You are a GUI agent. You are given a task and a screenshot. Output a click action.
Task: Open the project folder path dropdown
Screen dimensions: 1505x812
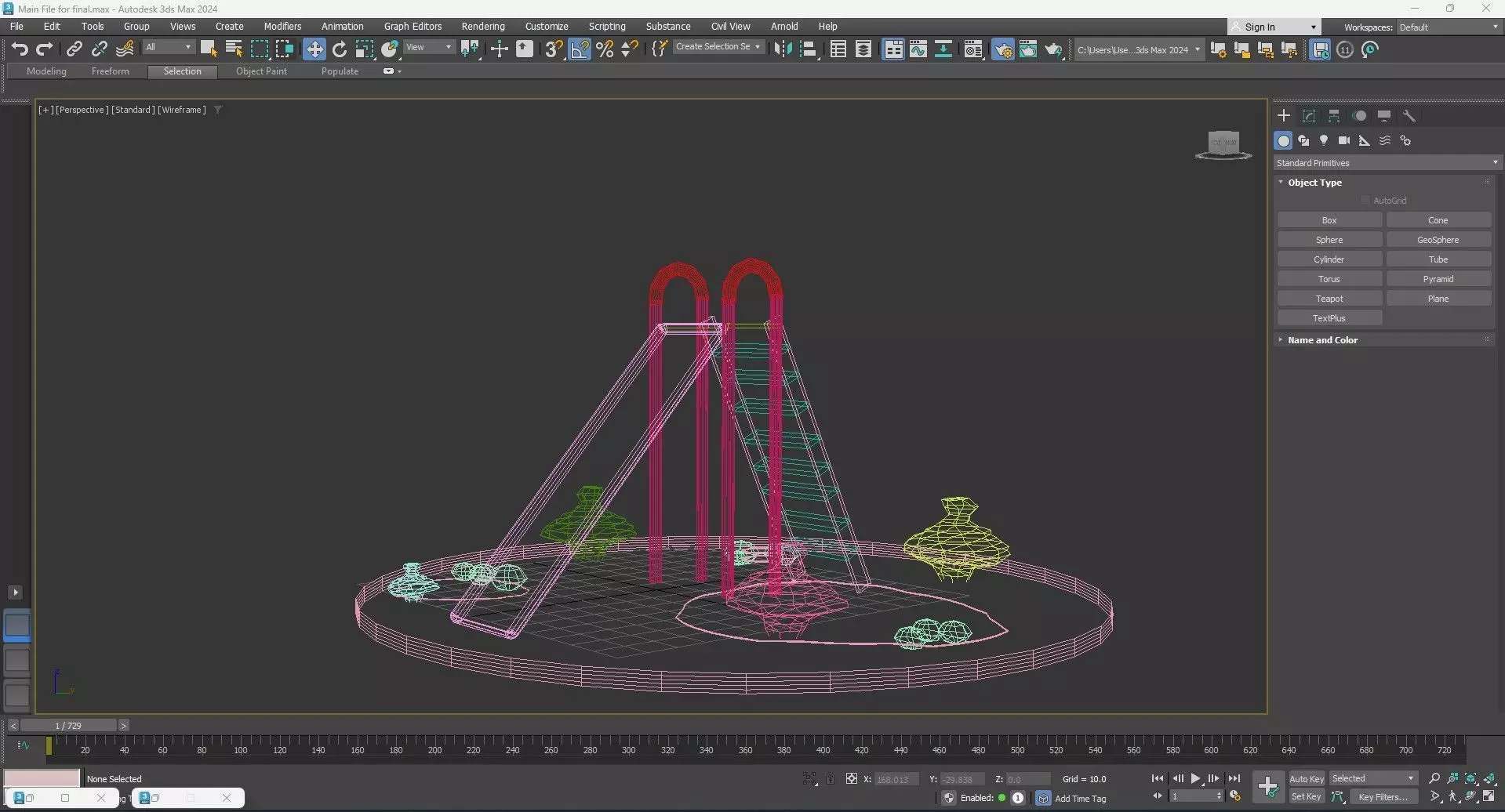(x=1138, y=50)
